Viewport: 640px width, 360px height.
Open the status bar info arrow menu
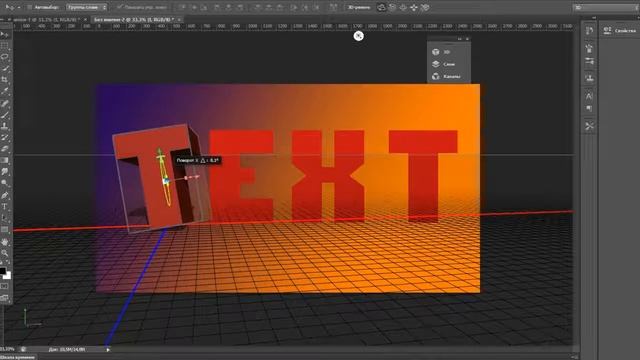pyautogui.click(x=108, y=349)
